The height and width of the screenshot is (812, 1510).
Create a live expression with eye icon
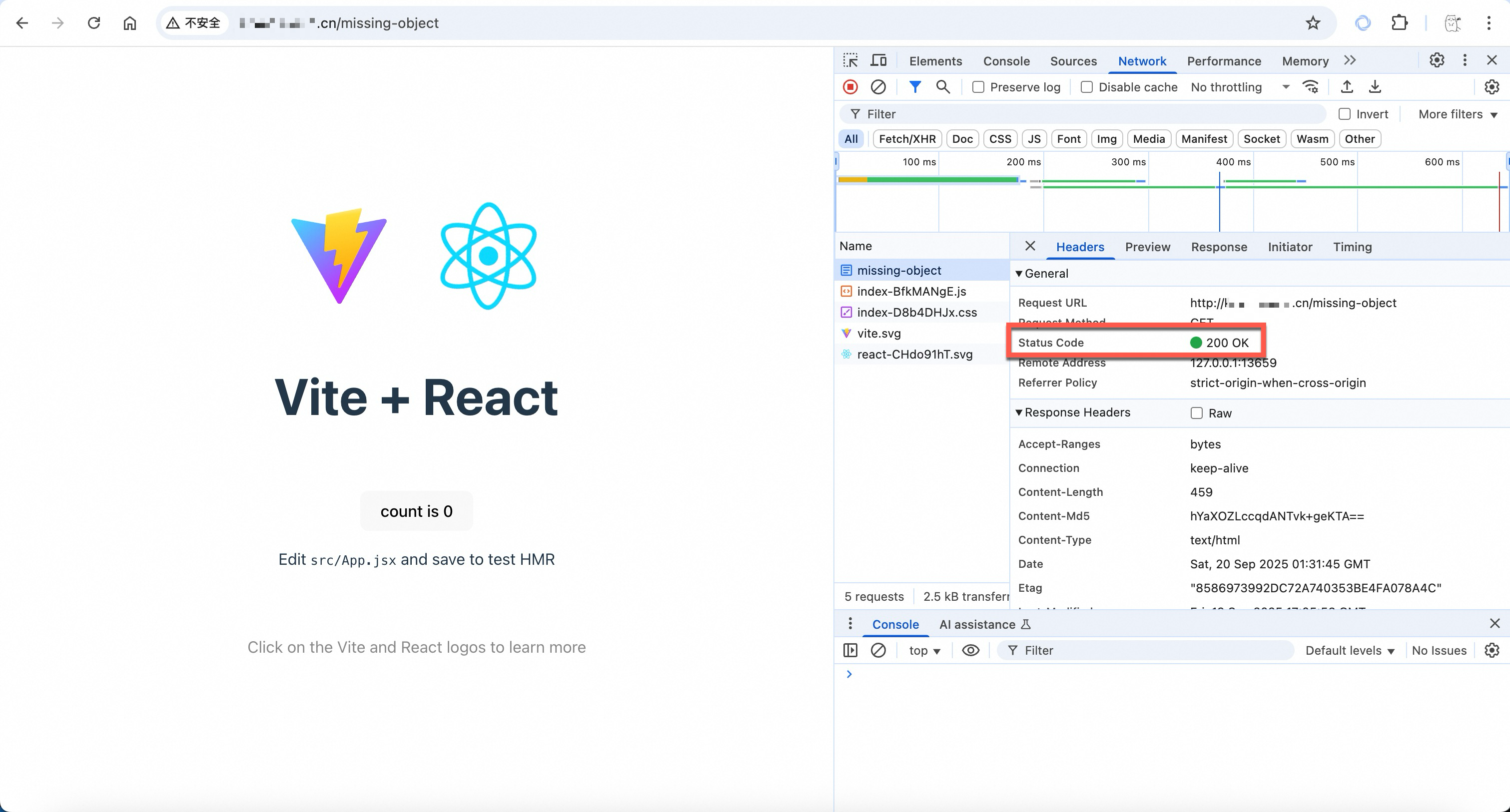click(971, 650)
